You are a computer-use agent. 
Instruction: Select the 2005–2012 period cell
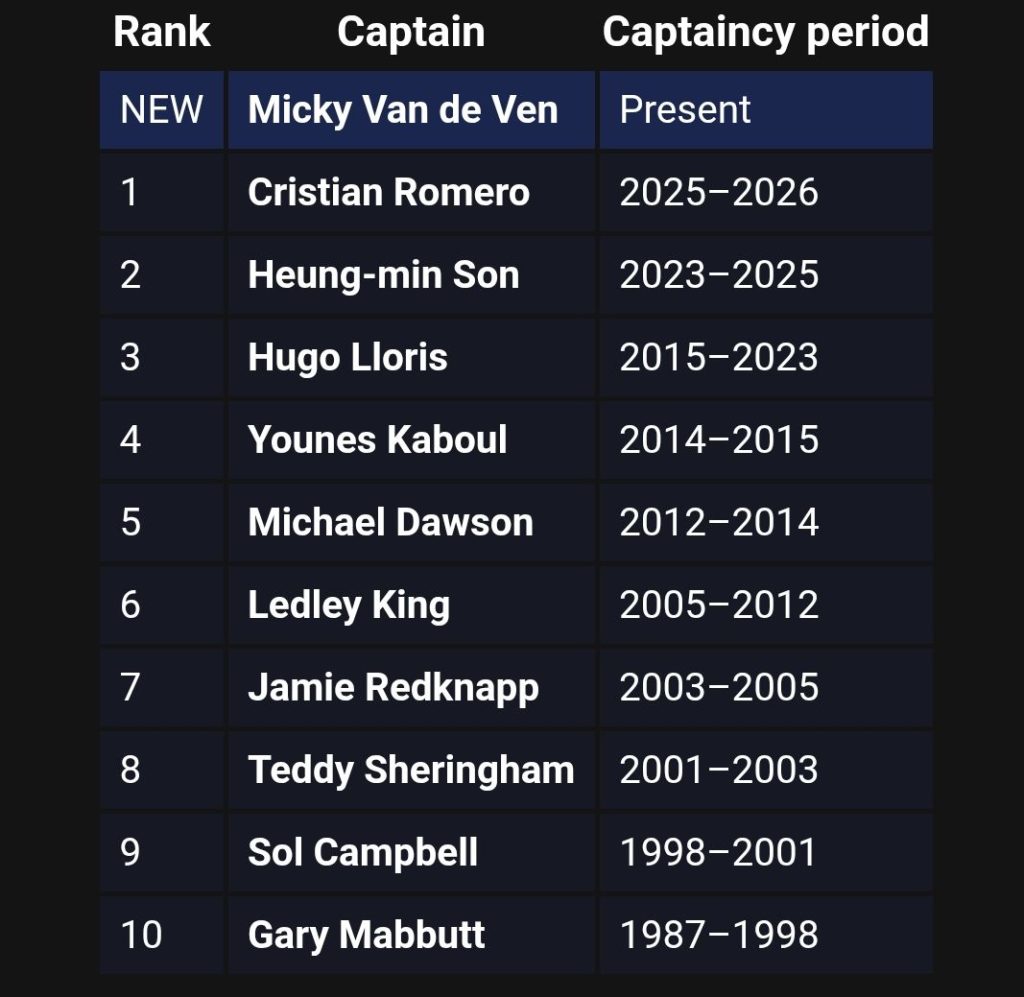coord(765,605)
